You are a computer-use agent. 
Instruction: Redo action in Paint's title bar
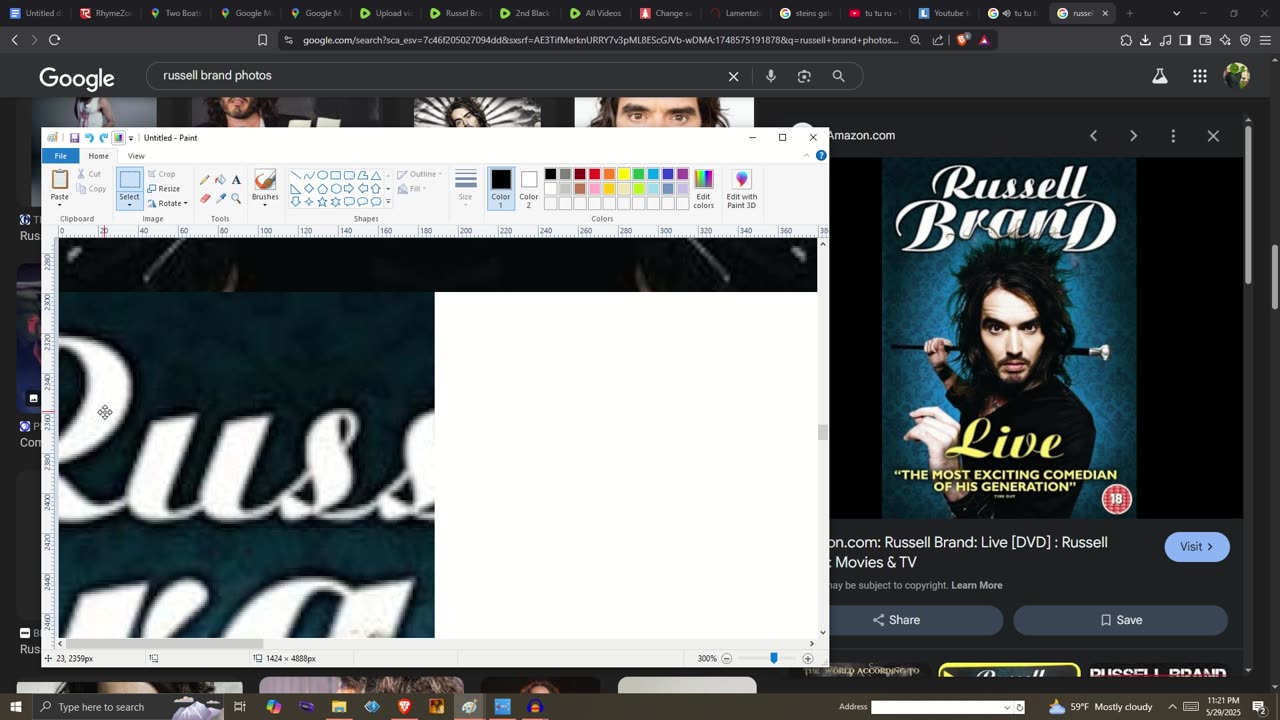[103, 138]
